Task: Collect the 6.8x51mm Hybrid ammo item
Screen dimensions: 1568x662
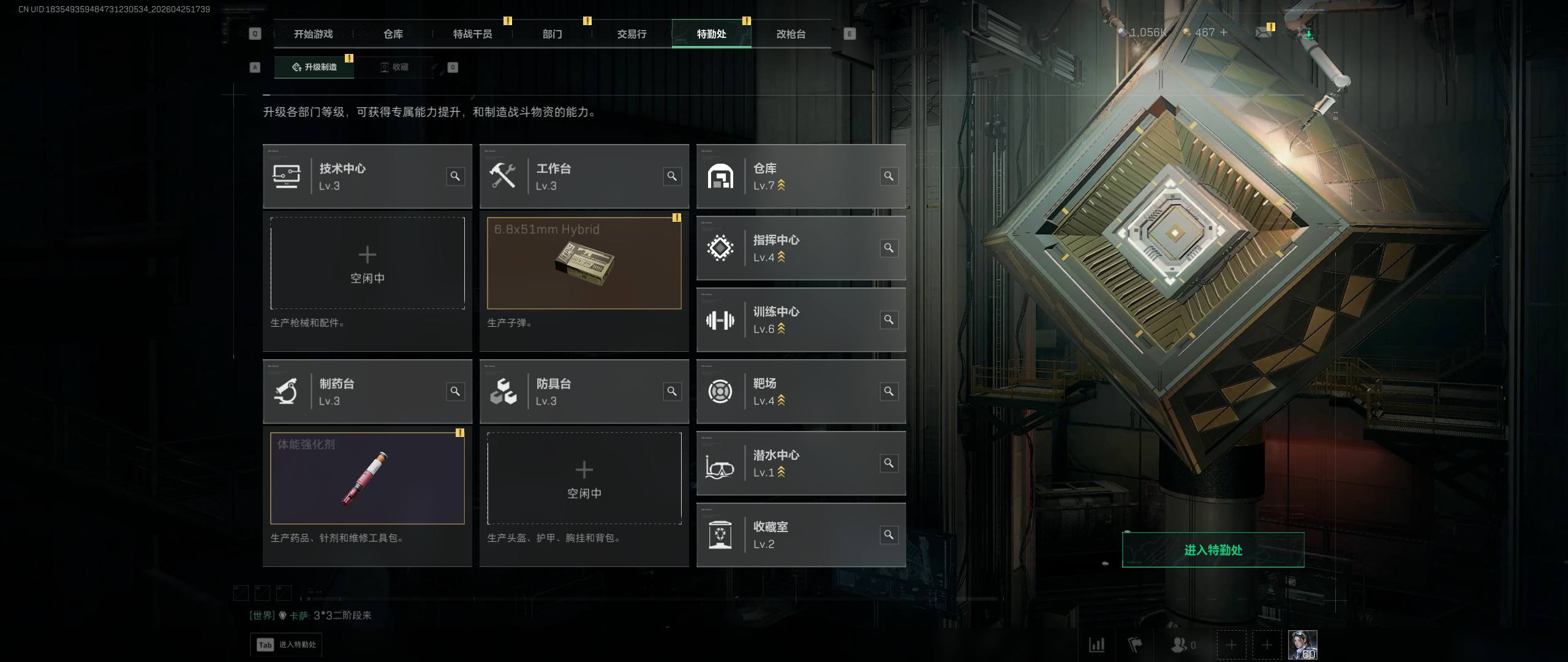Action: coord(584,263)
